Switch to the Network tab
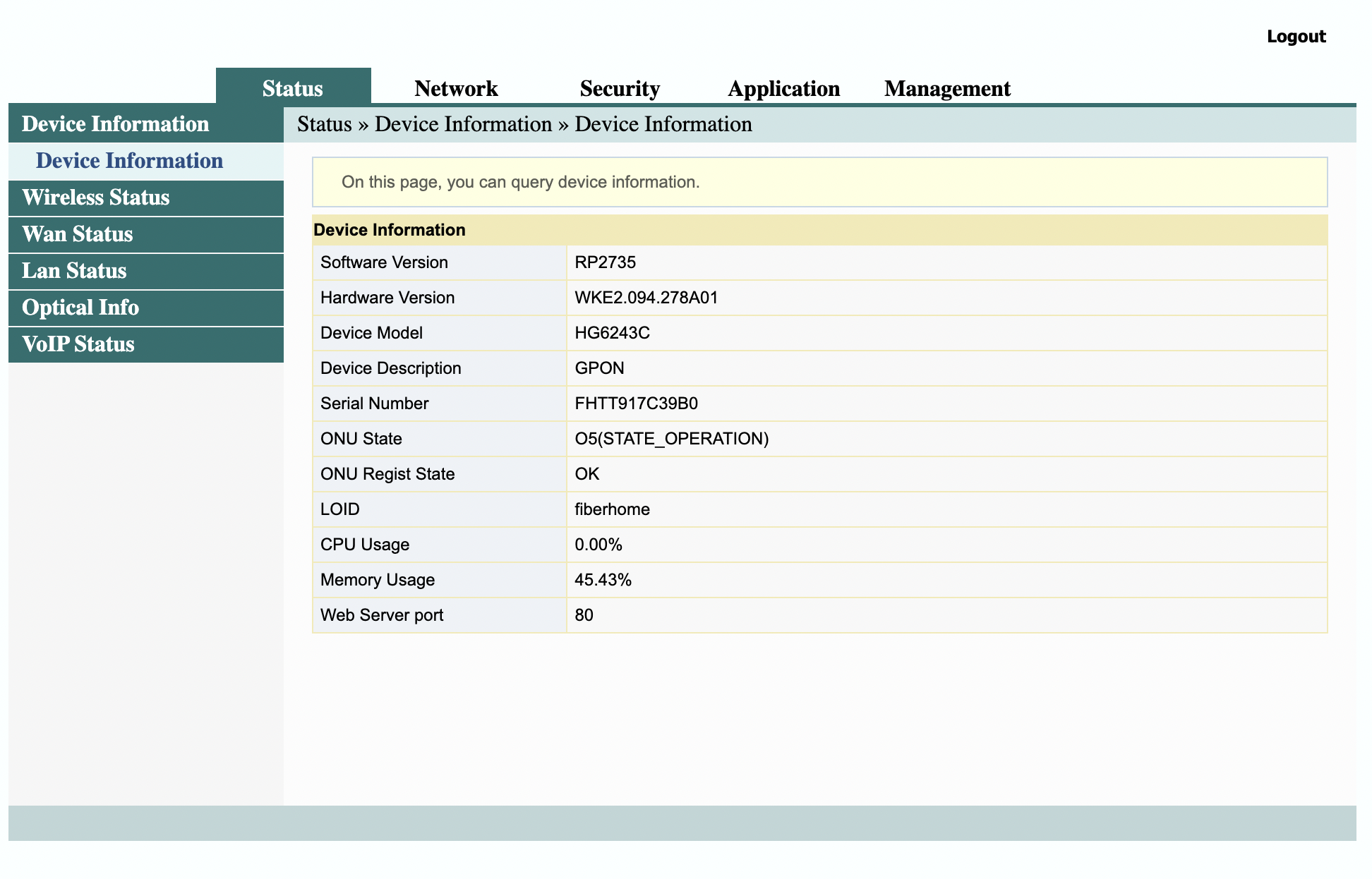This screenshot has height=879, width=1372. point(456,87)
